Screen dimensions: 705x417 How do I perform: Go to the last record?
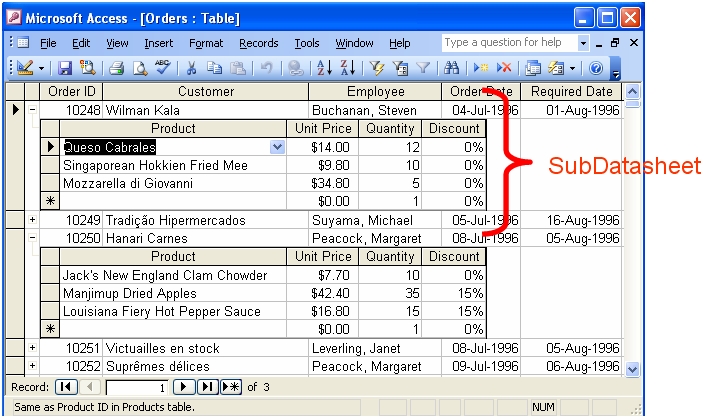tap(208, 387)
